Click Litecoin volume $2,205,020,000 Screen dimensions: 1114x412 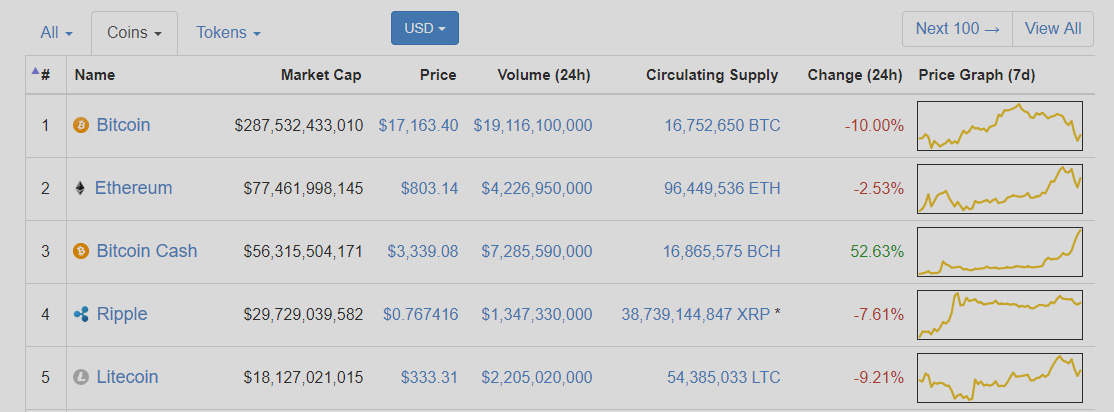coord(537,377)
